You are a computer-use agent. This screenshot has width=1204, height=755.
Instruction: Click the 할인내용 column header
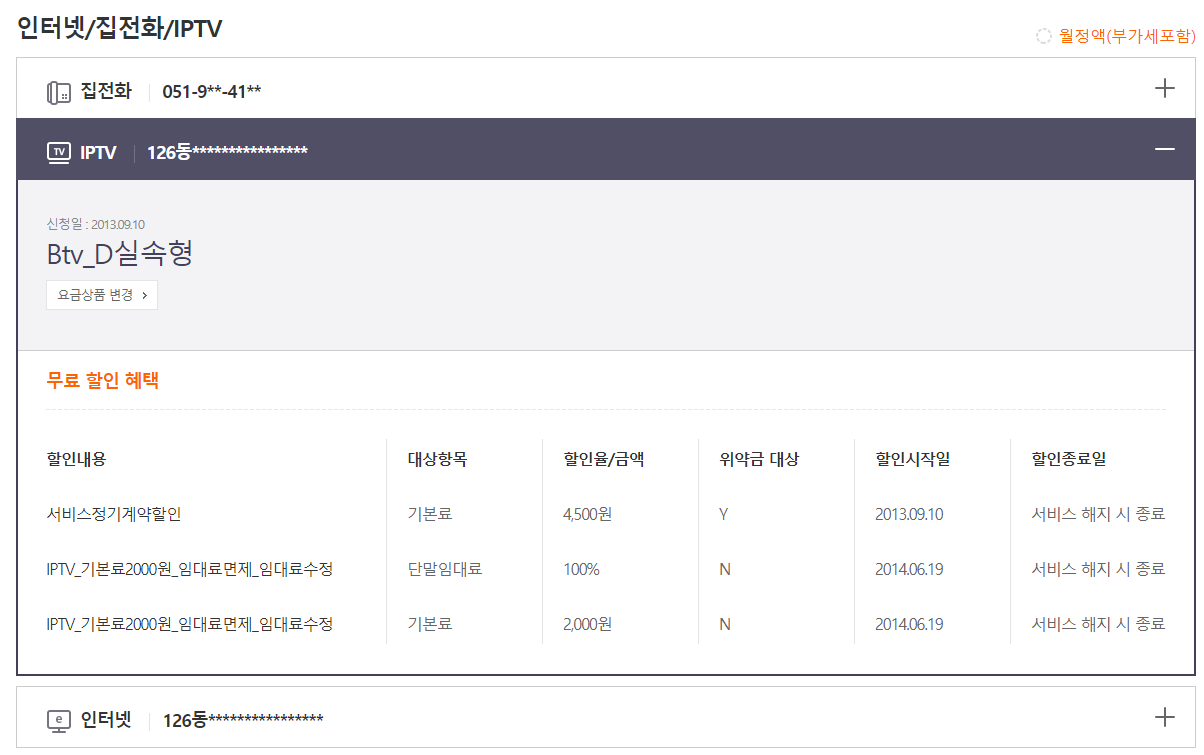click(x=76, y=459)
